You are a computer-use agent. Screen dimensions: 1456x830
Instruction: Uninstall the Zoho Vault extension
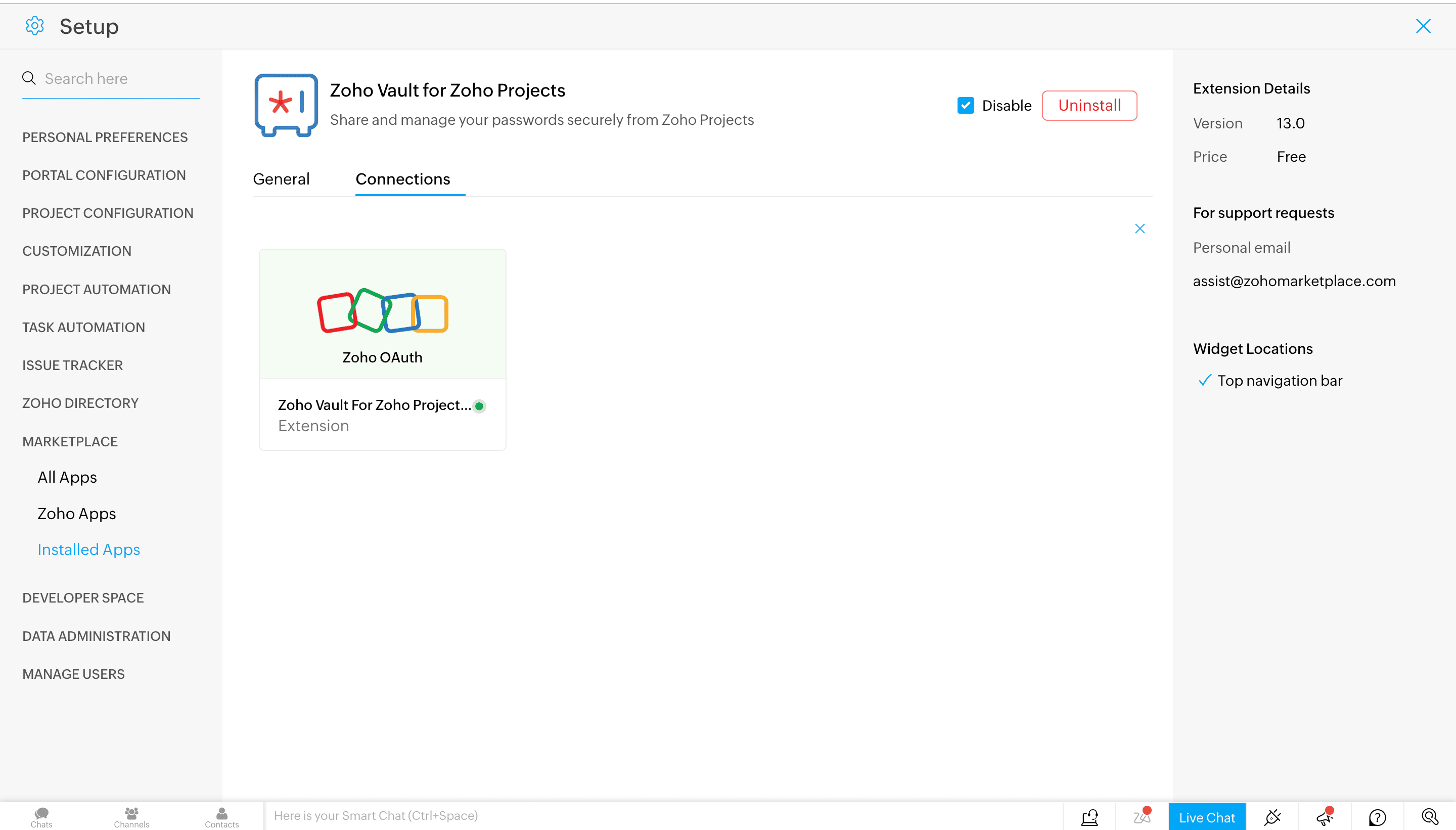click(1089, 106)
